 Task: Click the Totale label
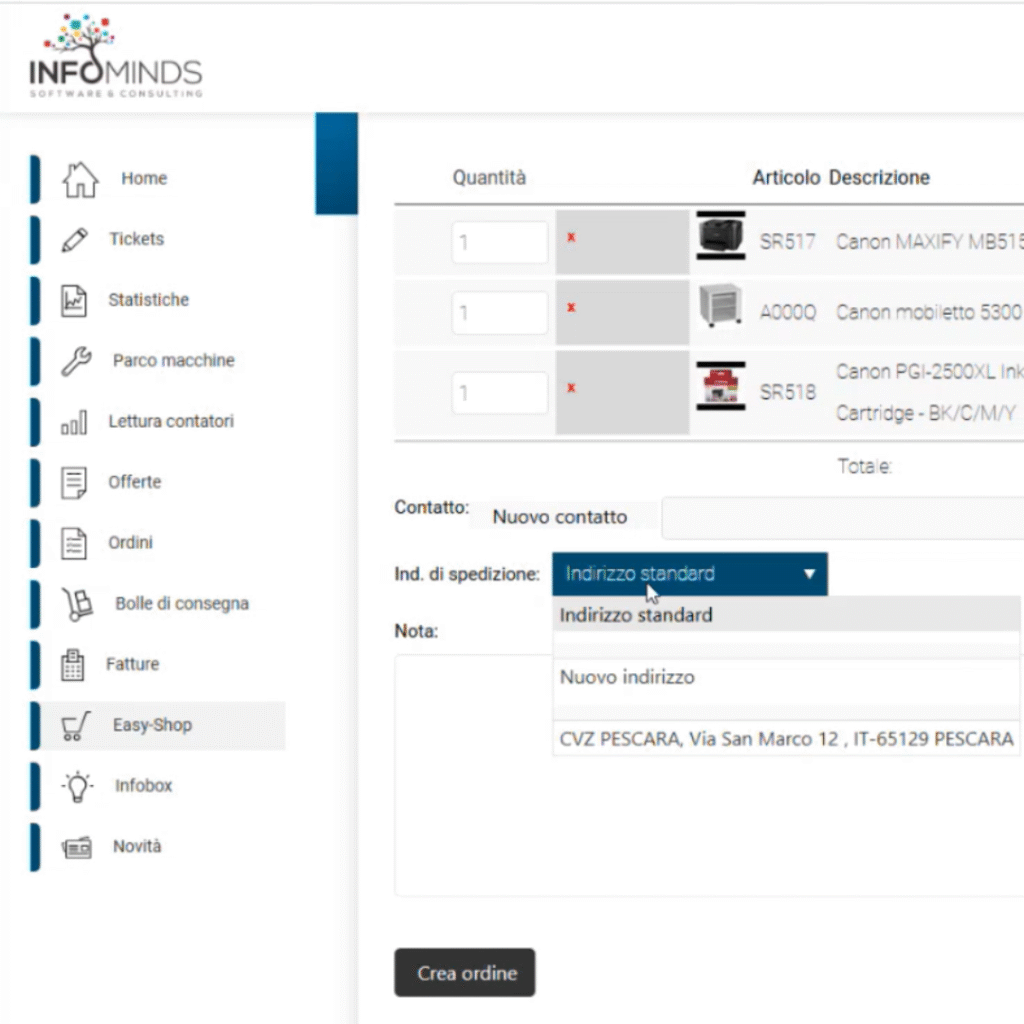coord(865,466)
